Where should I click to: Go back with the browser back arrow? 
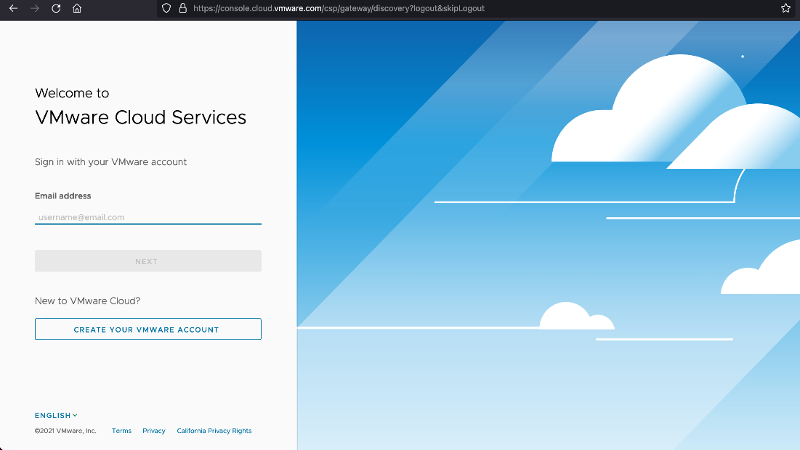point(13,8)
